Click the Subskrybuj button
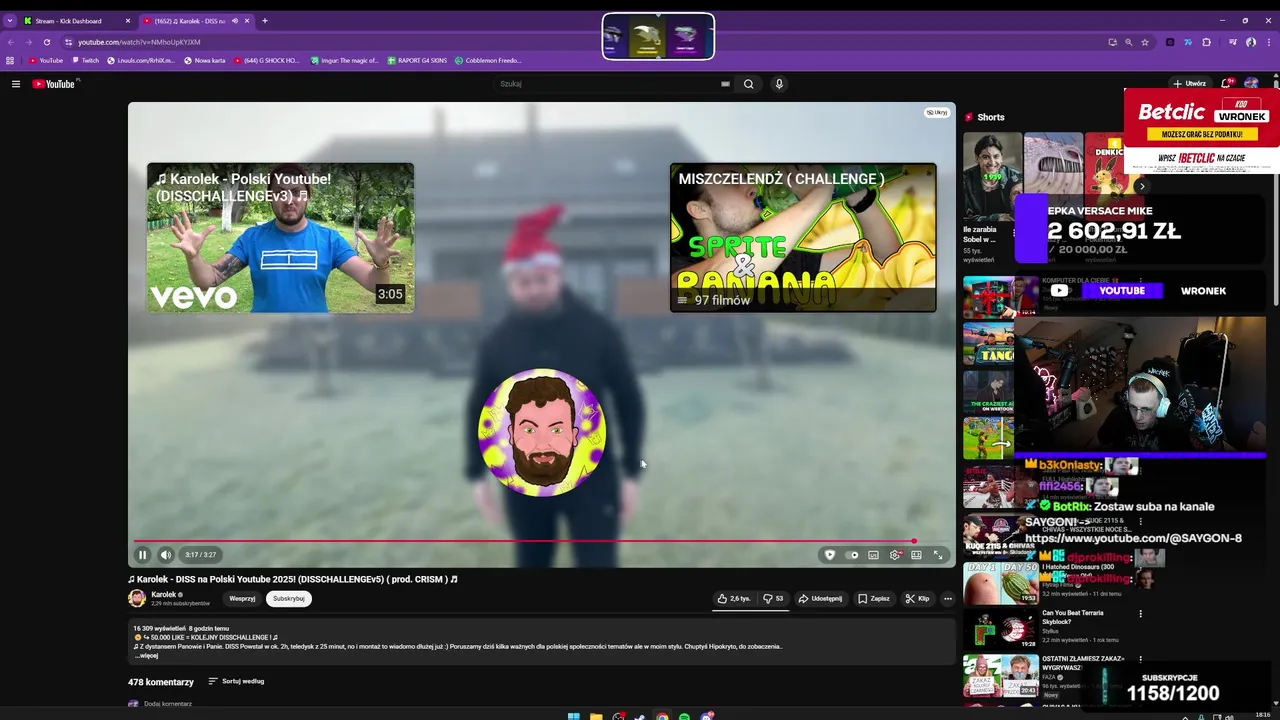 tap(289, 599)
